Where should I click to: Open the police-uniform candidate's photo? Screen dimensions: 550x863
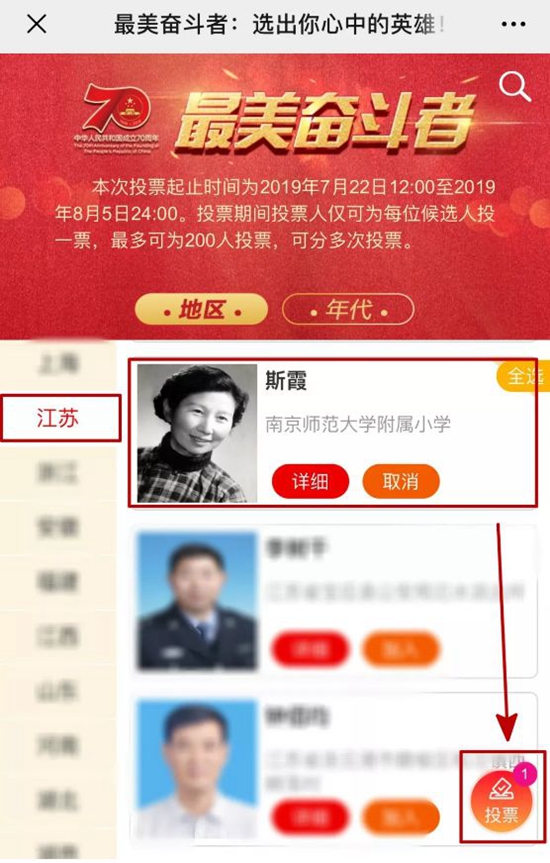click(197, 601)
